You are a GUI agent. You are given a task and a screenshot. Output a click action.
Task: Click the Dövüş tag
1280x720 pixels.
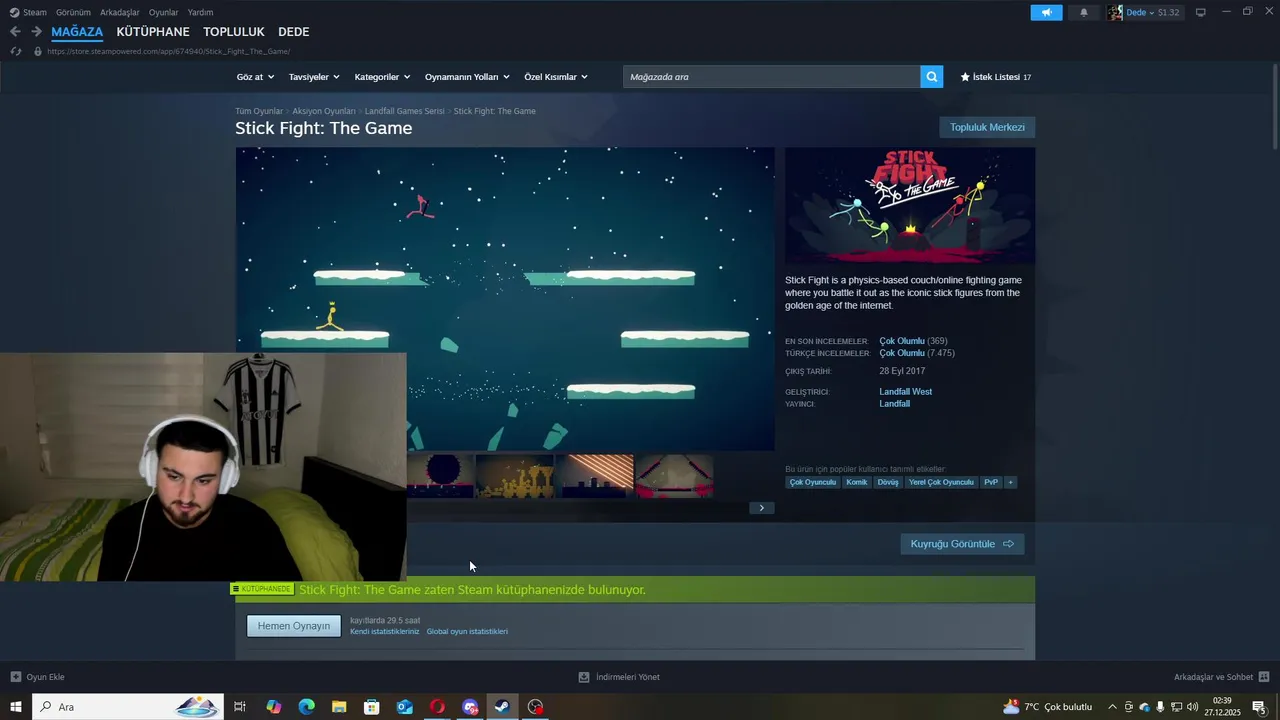pos(888,482)
